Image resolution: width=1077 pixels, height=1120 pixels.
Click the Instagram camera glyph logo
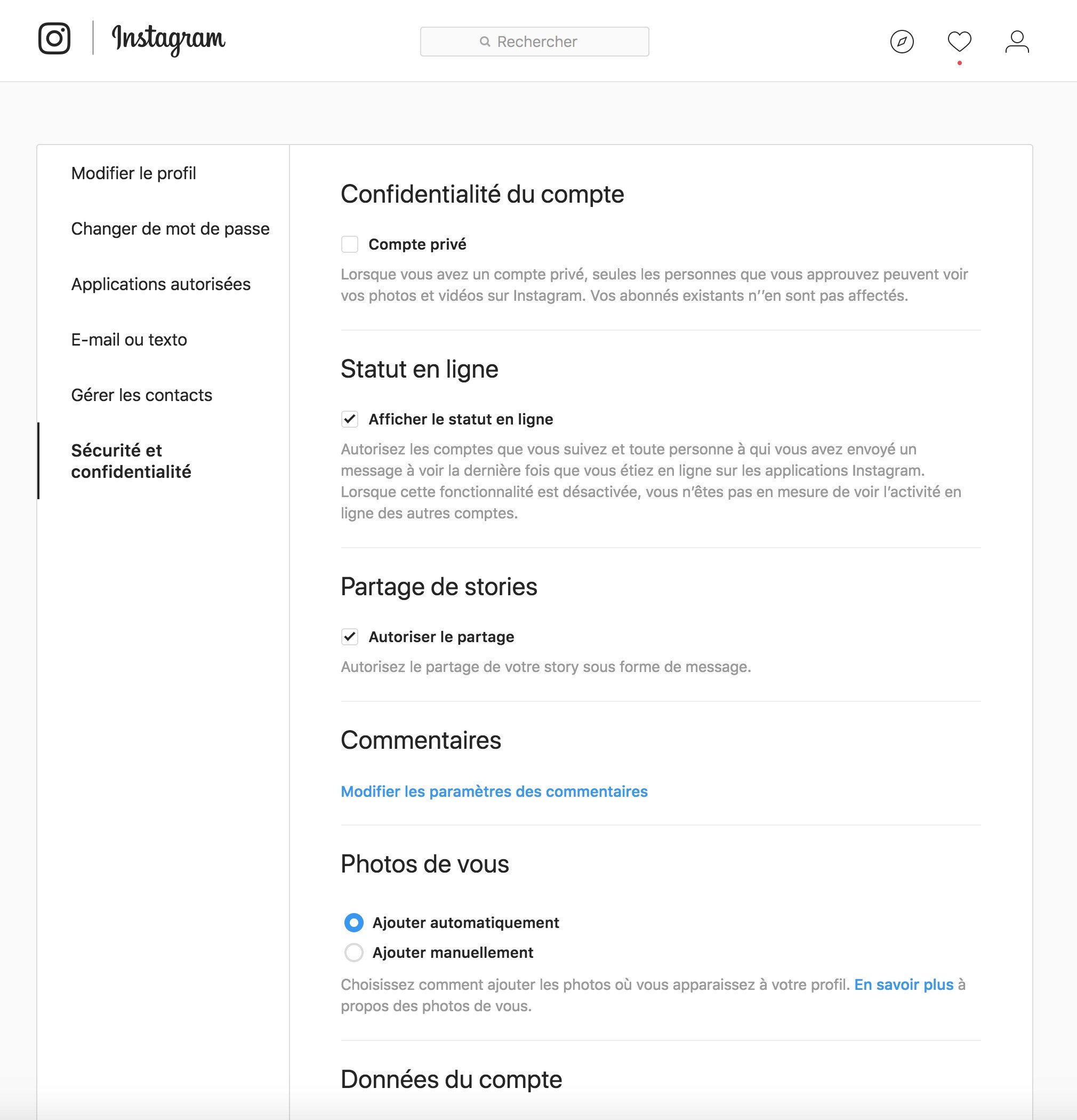click(x=55, y=40)
